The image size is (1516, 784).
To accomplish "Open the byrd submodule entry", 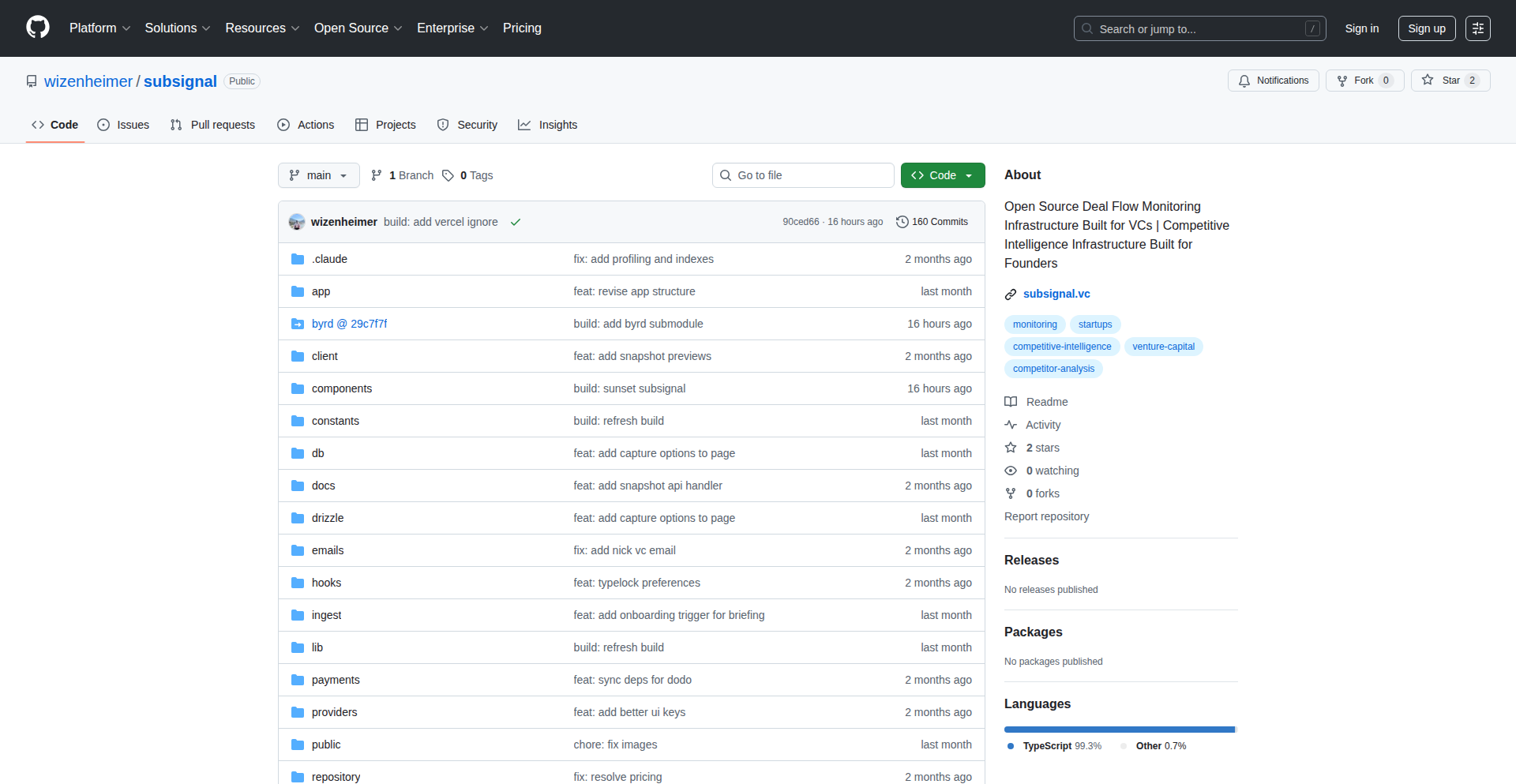I will [x=349, y=324].
